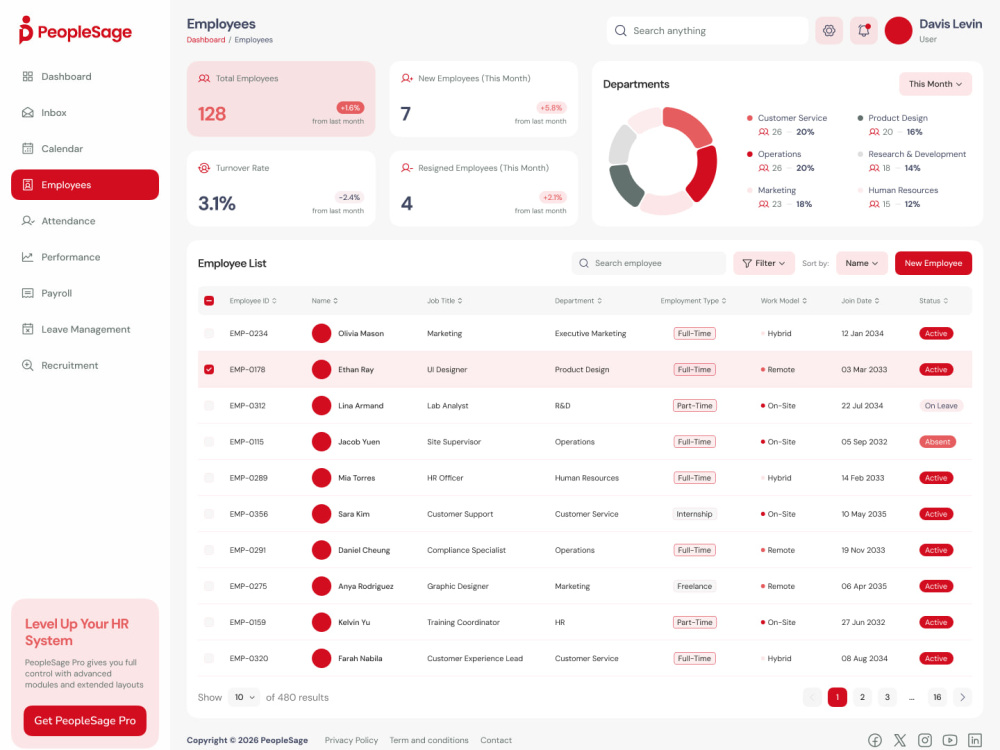Viewport: 1000px width, 750px height.
Task: Open the Show 10 rows dropdown
Action: 244,697
